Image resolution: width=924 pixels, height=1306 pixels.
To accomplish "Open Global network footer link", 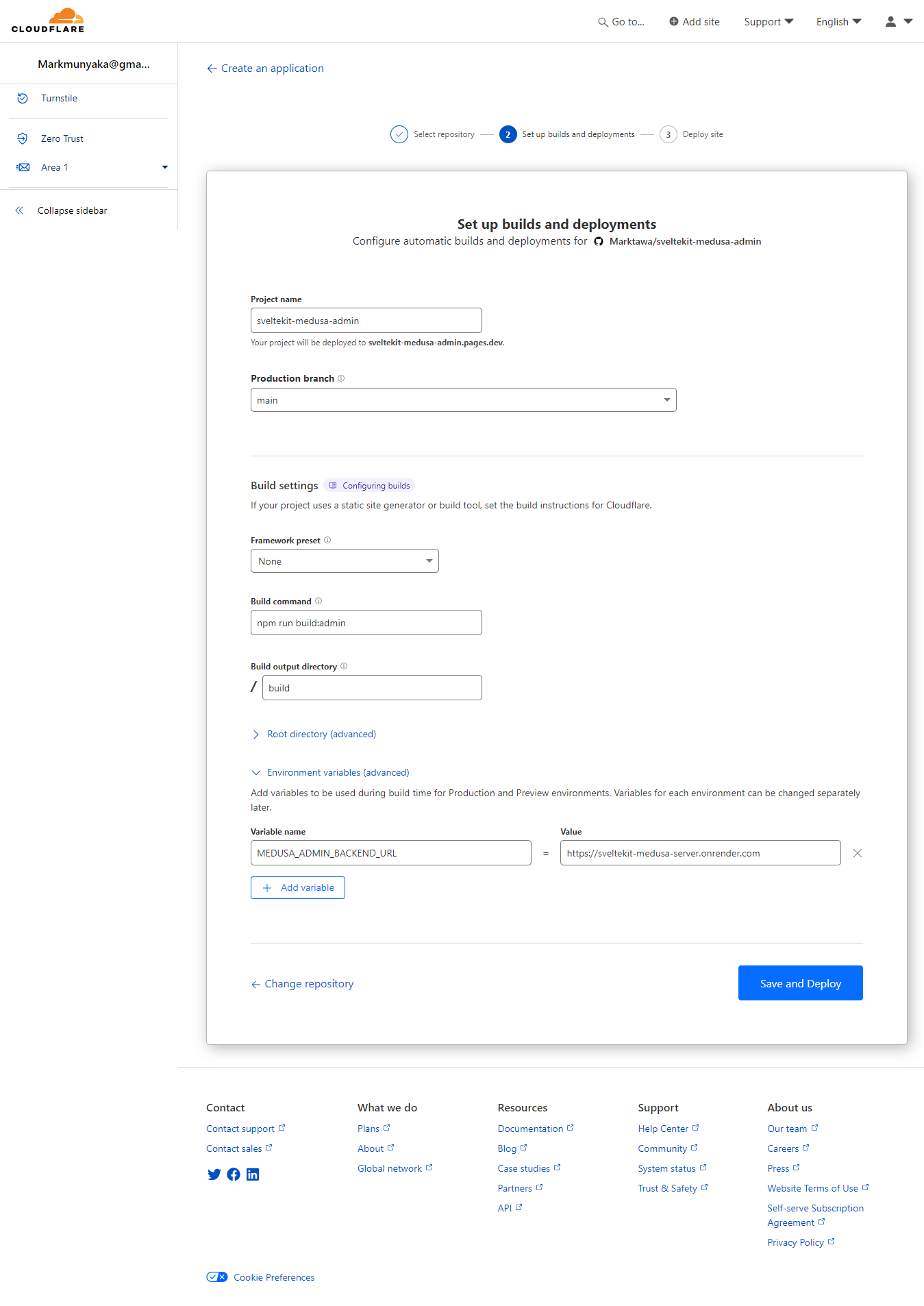I will point(395,1168).
